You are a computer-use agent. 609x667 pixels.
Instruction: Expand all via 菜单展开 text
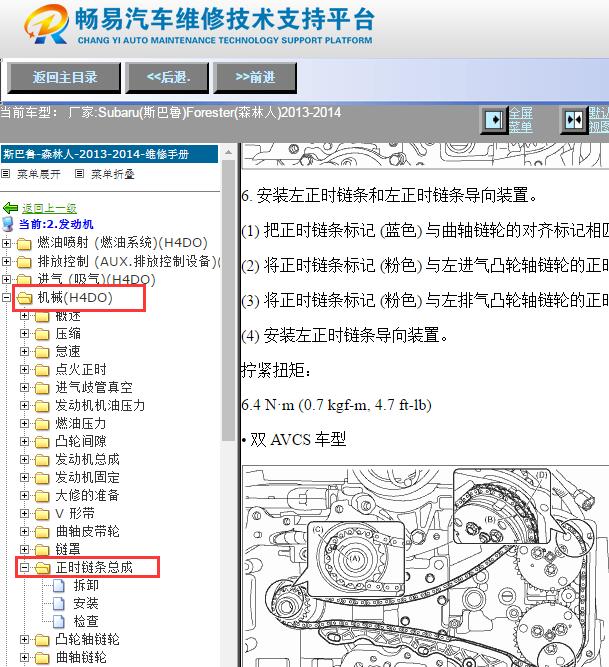pyautogui.click(x=39, y=174)
